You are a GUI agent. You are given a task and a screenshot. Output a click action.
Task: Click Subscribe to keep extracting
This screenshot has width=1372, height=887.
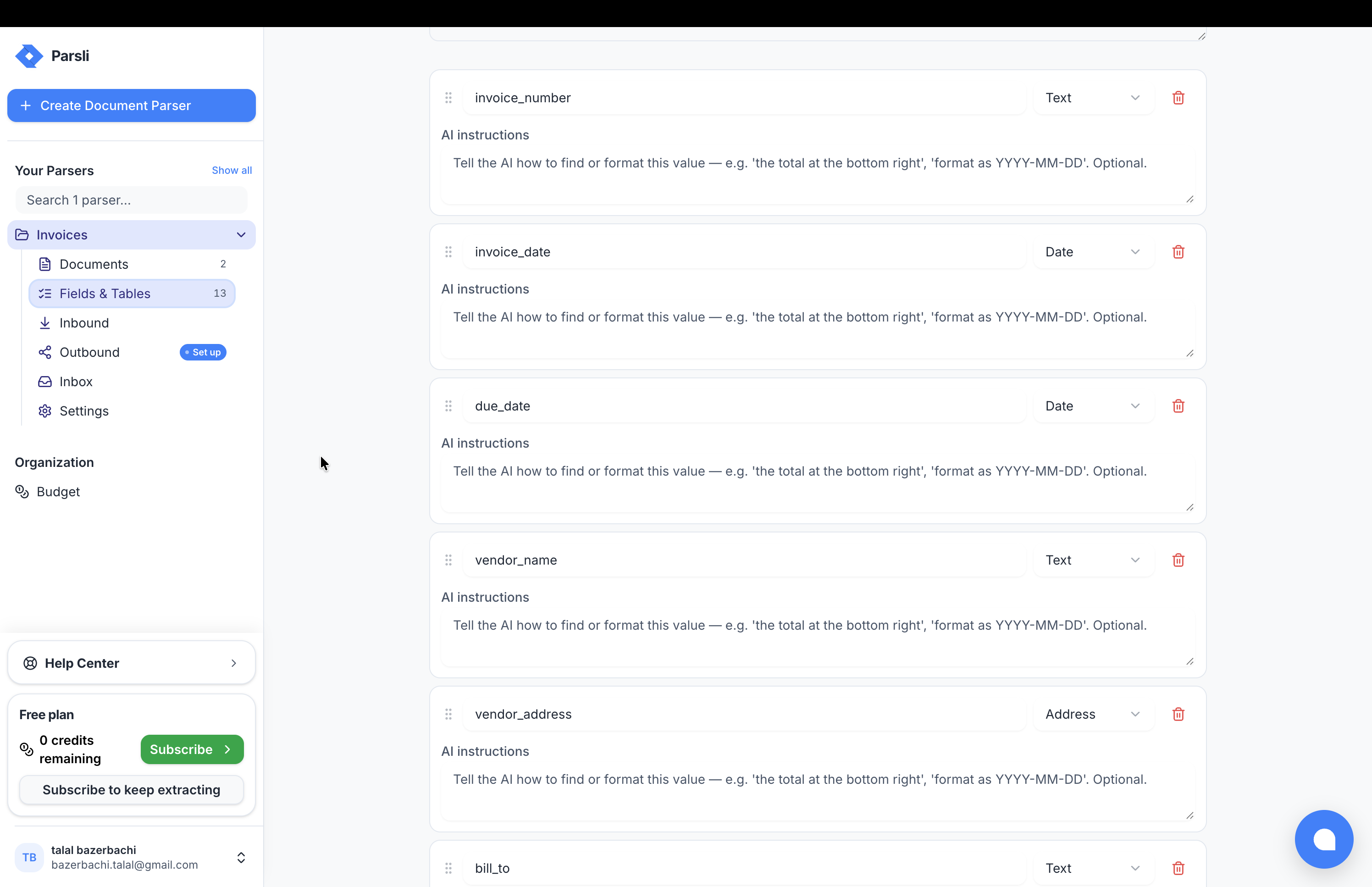(x=131, y=790)
